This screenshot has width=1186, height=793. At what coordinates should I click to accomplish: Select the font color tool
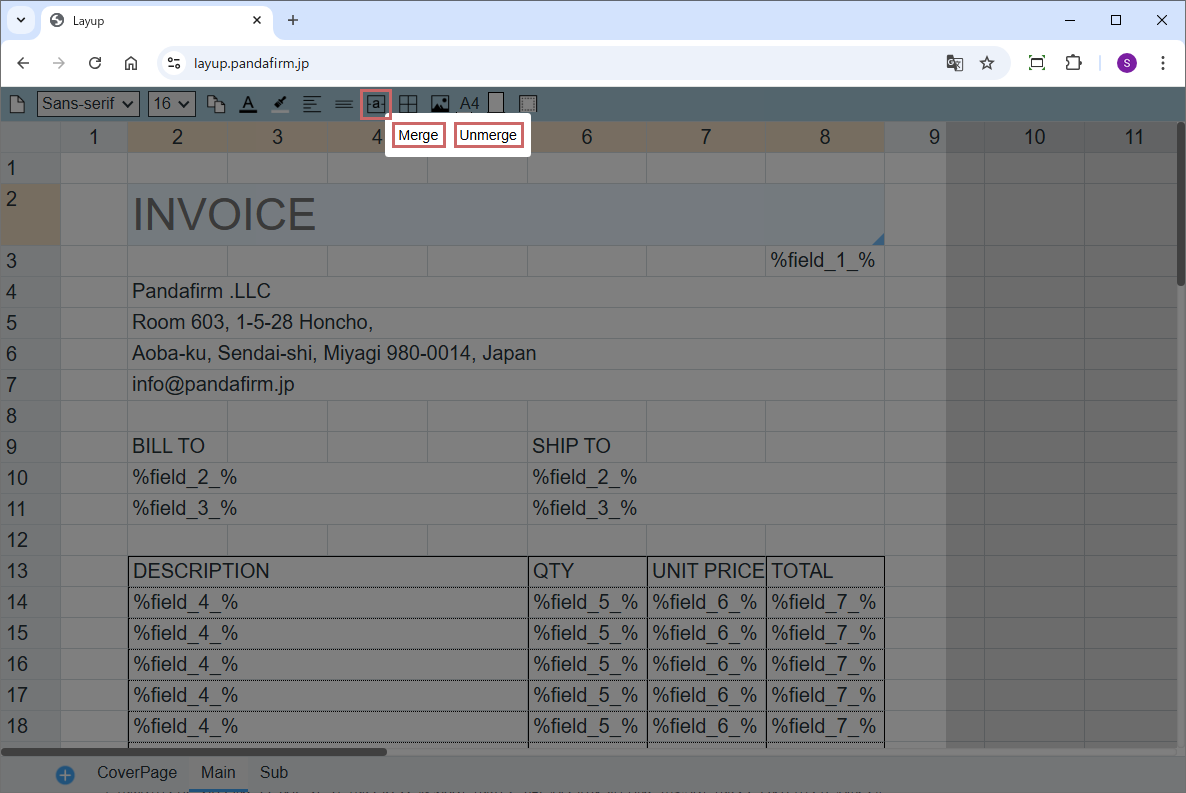pyautogui.click(x=248, y=104)
